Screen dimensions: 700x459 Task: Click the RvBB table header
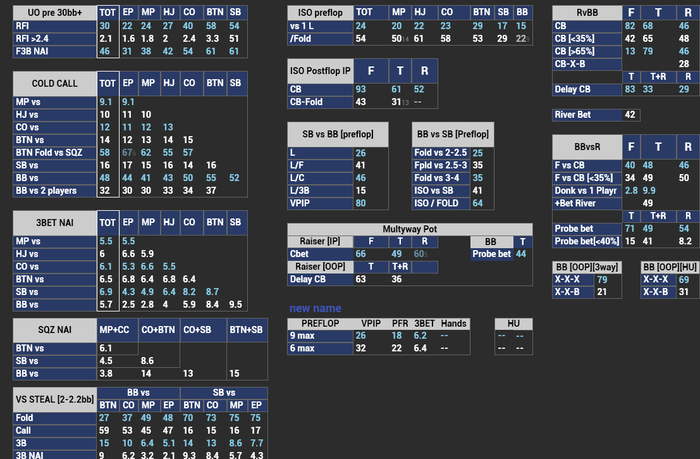point(587,13)
